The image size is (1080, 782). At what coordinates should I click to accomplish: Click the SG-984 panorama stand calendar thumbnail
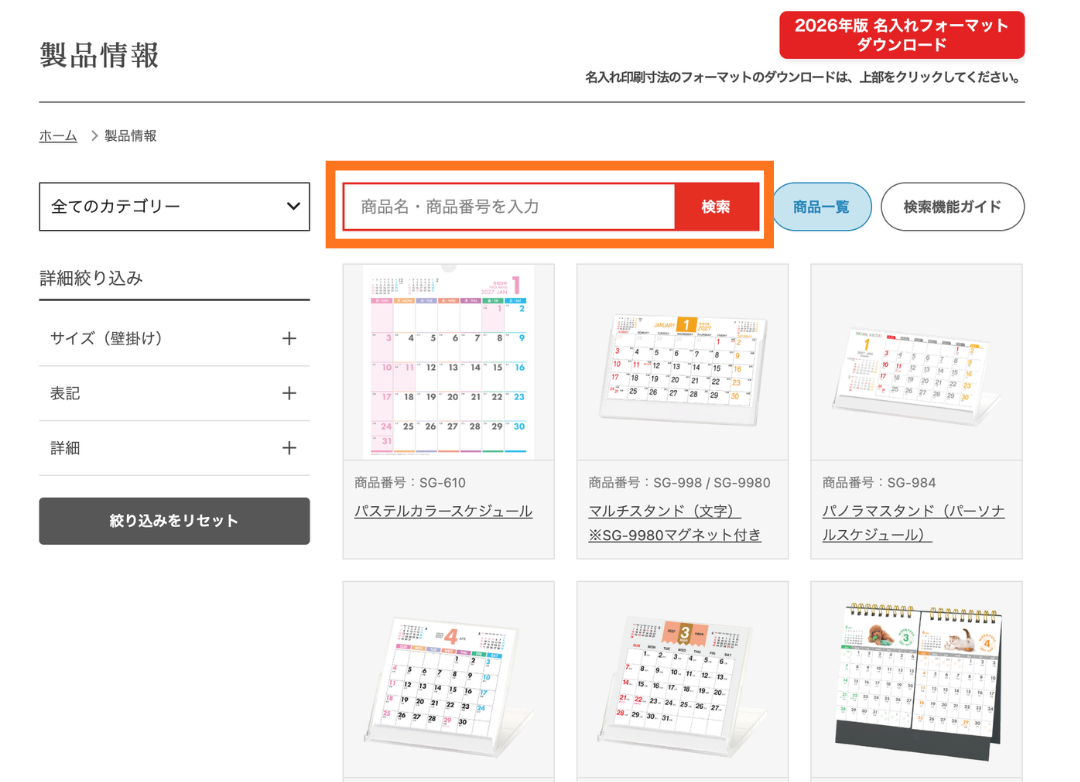click(x=916, y=362)
